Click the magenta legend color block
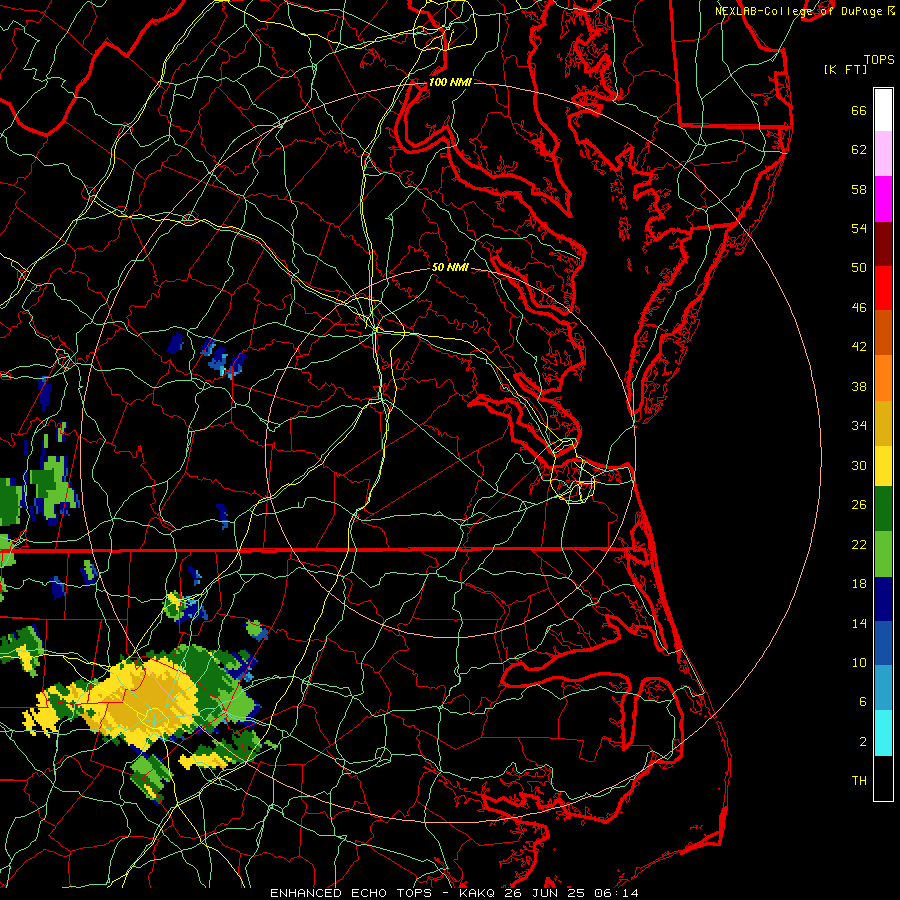This screenshot has height=900, width=900. (x=883, y=199)
